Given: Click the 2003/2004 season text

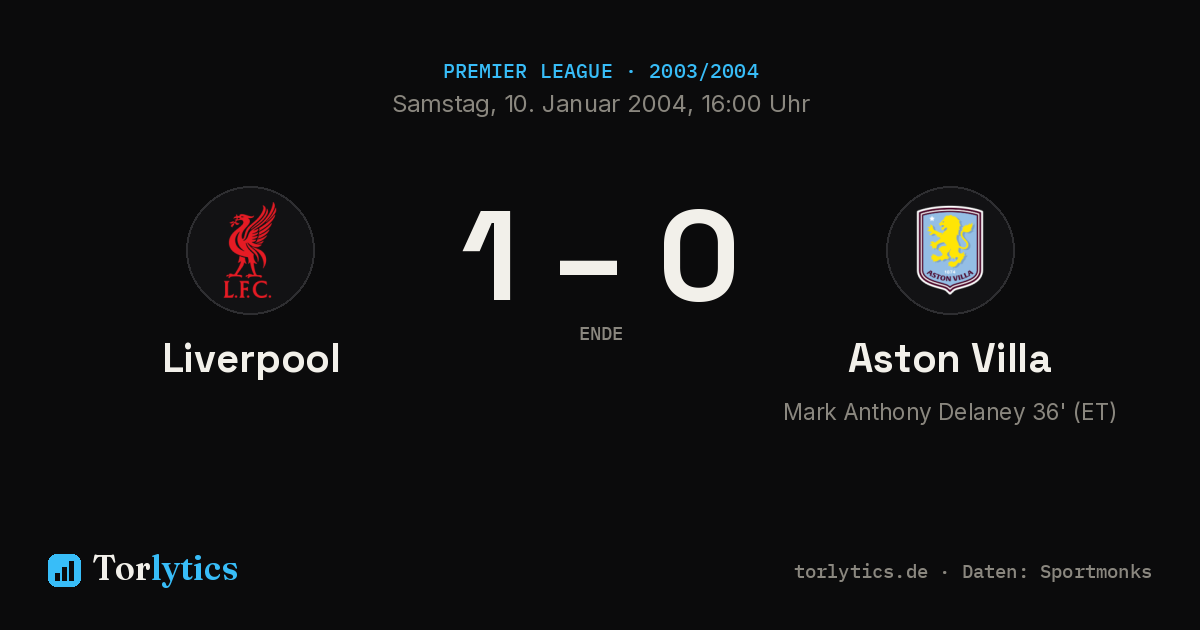Looking at the screenshot, I should click(704, 72).
